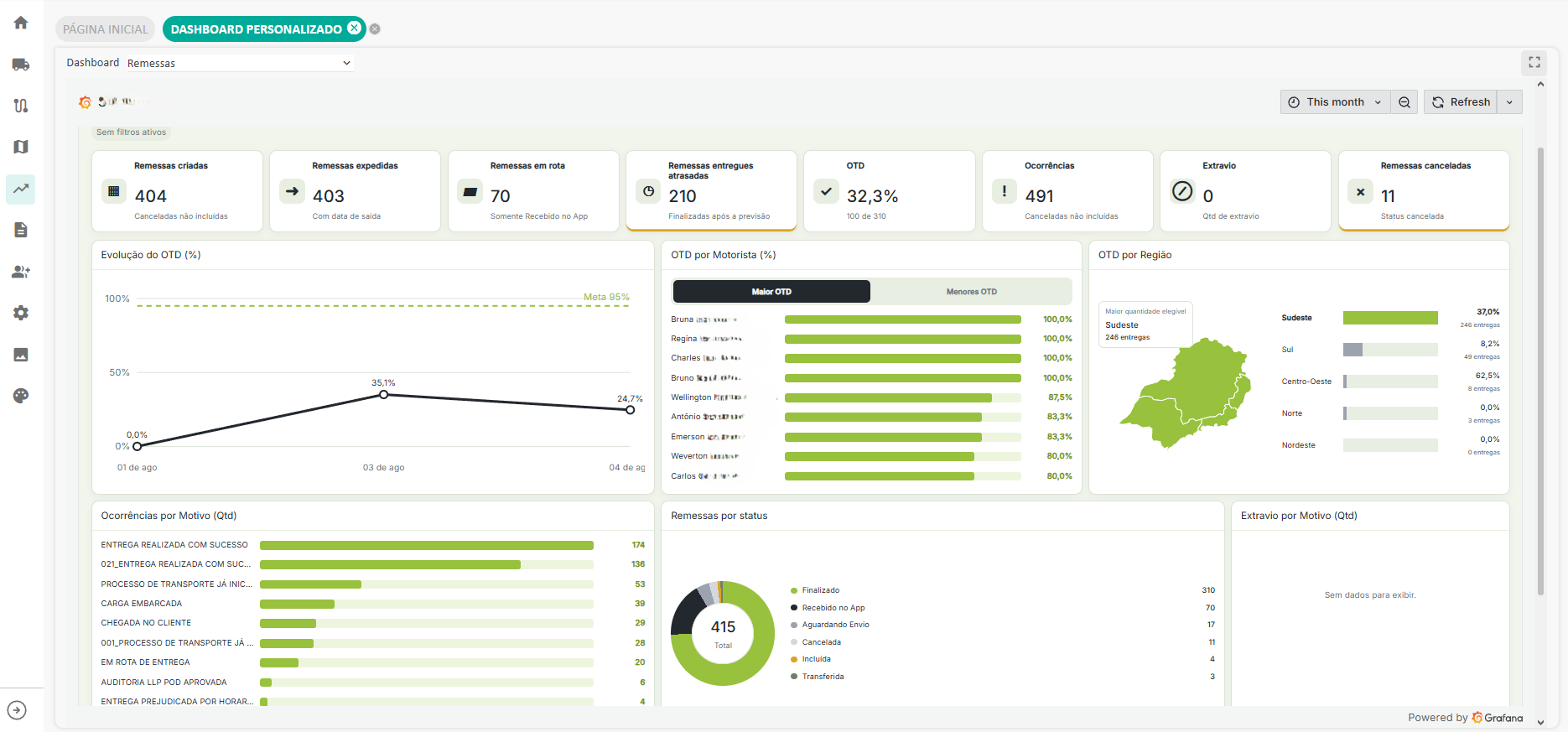Select the Maior OTD toggle
Screen dimensions: 1568x732
coord(771,292)
